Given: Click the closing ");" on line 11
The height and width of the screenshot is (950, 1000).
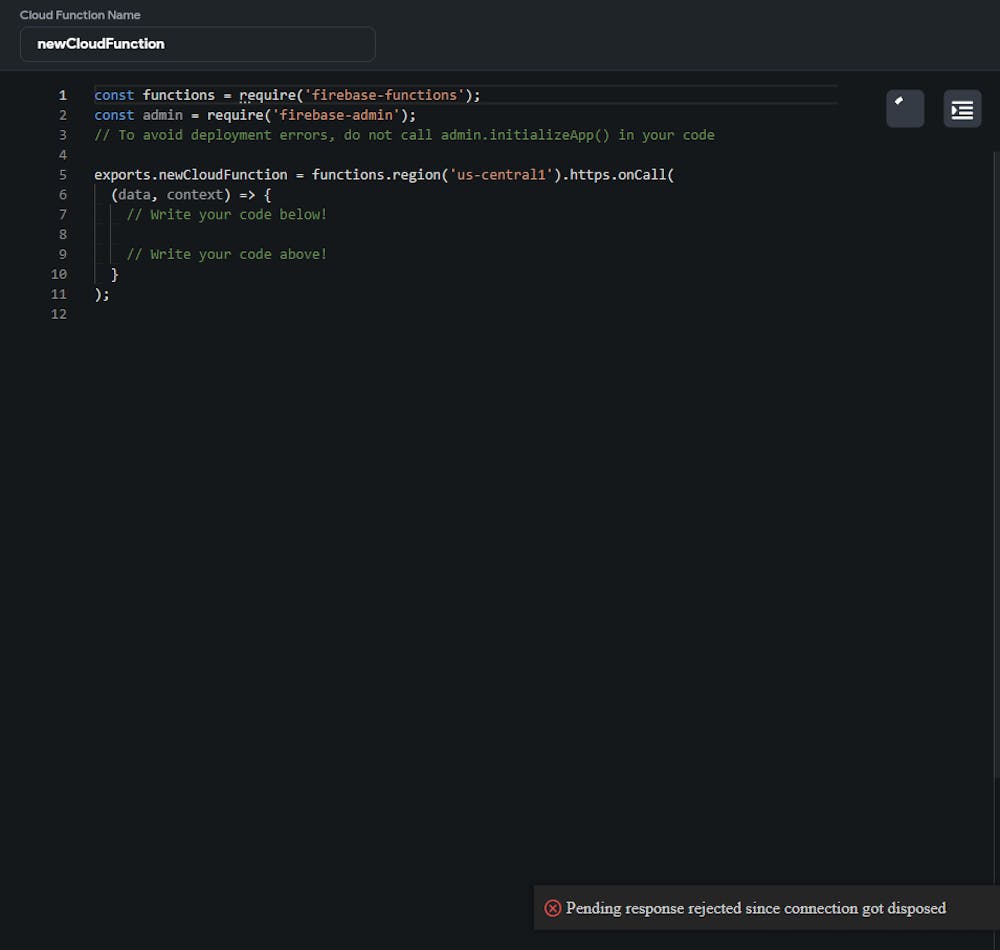Looking at the screenshot, I should click(101, 294).
